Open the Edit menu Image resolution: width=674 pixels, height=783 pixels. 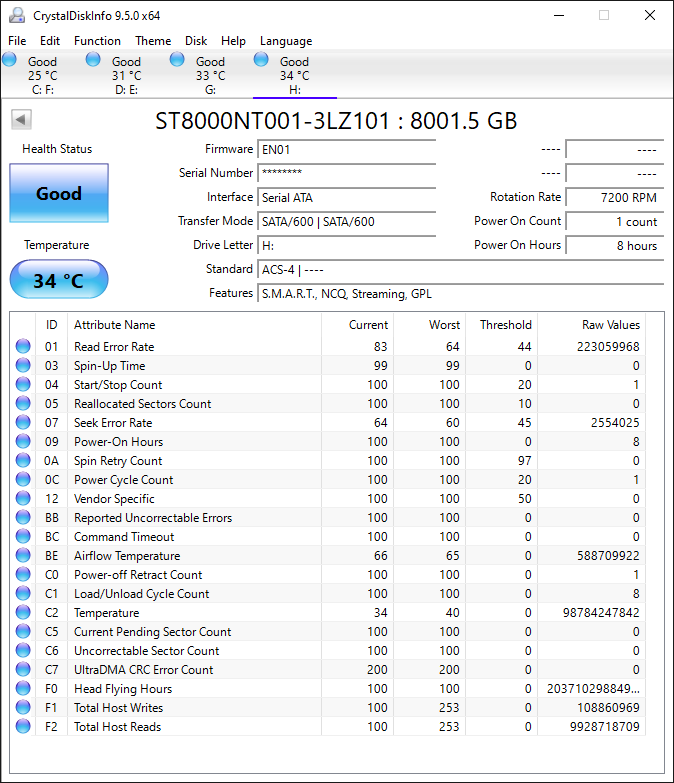[x=50, y=40]
